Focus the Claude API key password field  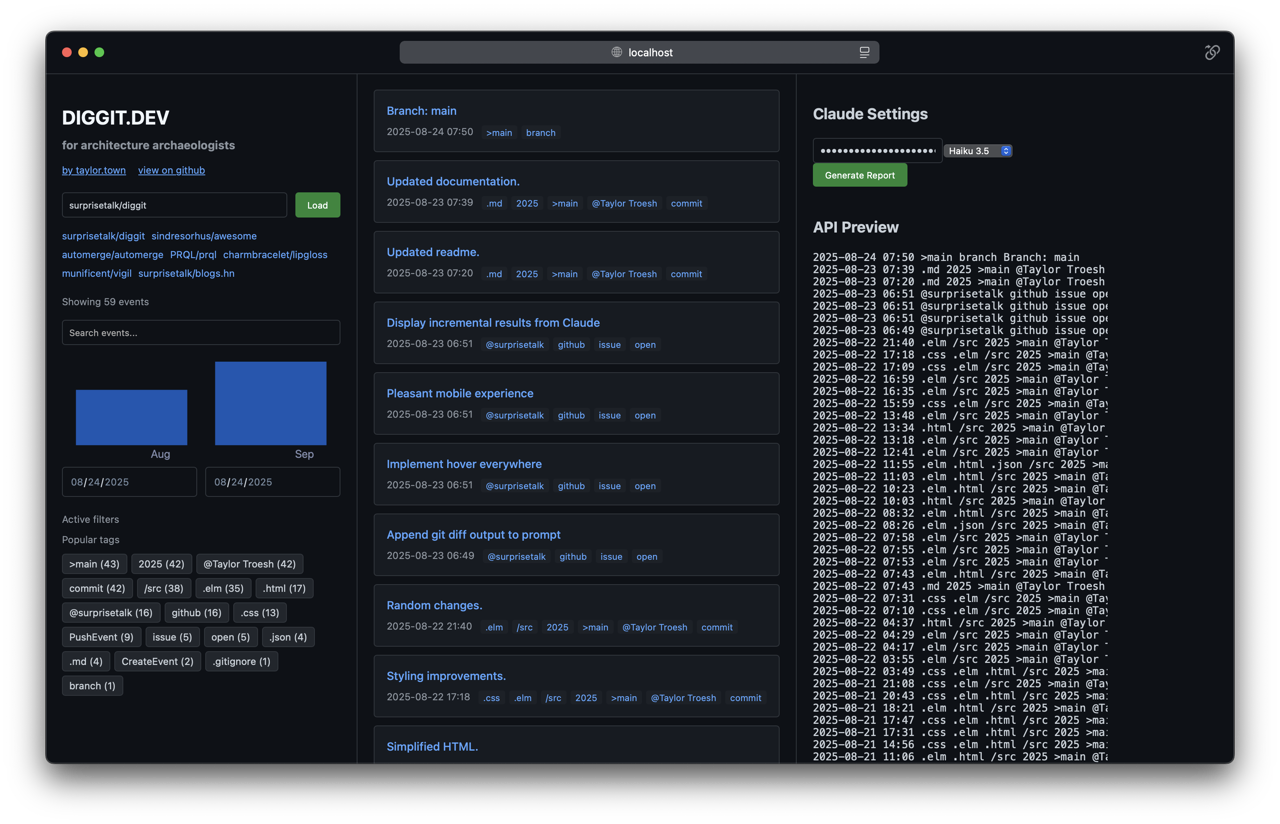coord(876,151)
